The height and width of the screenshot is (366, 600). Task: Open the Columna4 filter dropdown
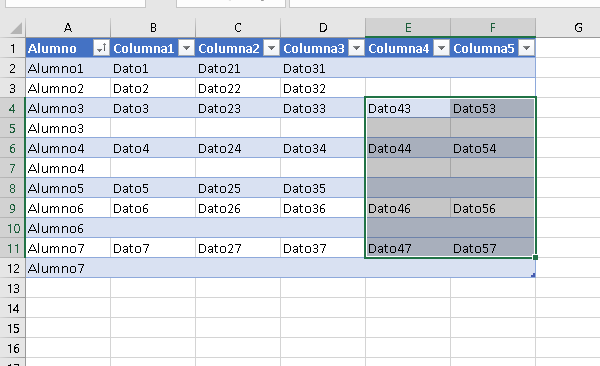click(442, 48)
